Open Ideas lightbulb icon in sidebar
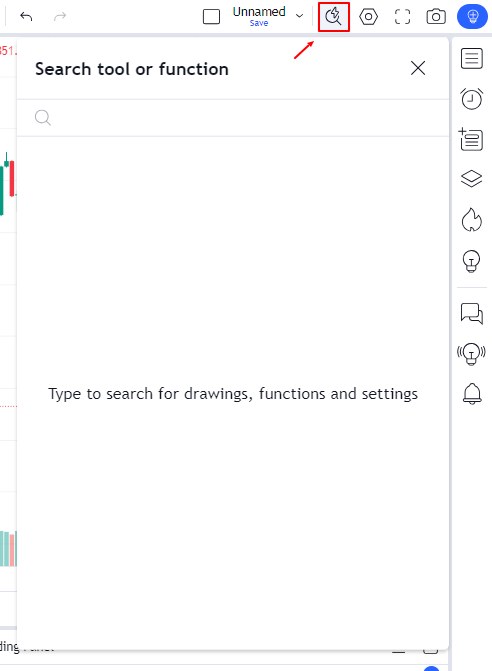The height and width of the screenshot is (671, 492). [x=471, y=261]
